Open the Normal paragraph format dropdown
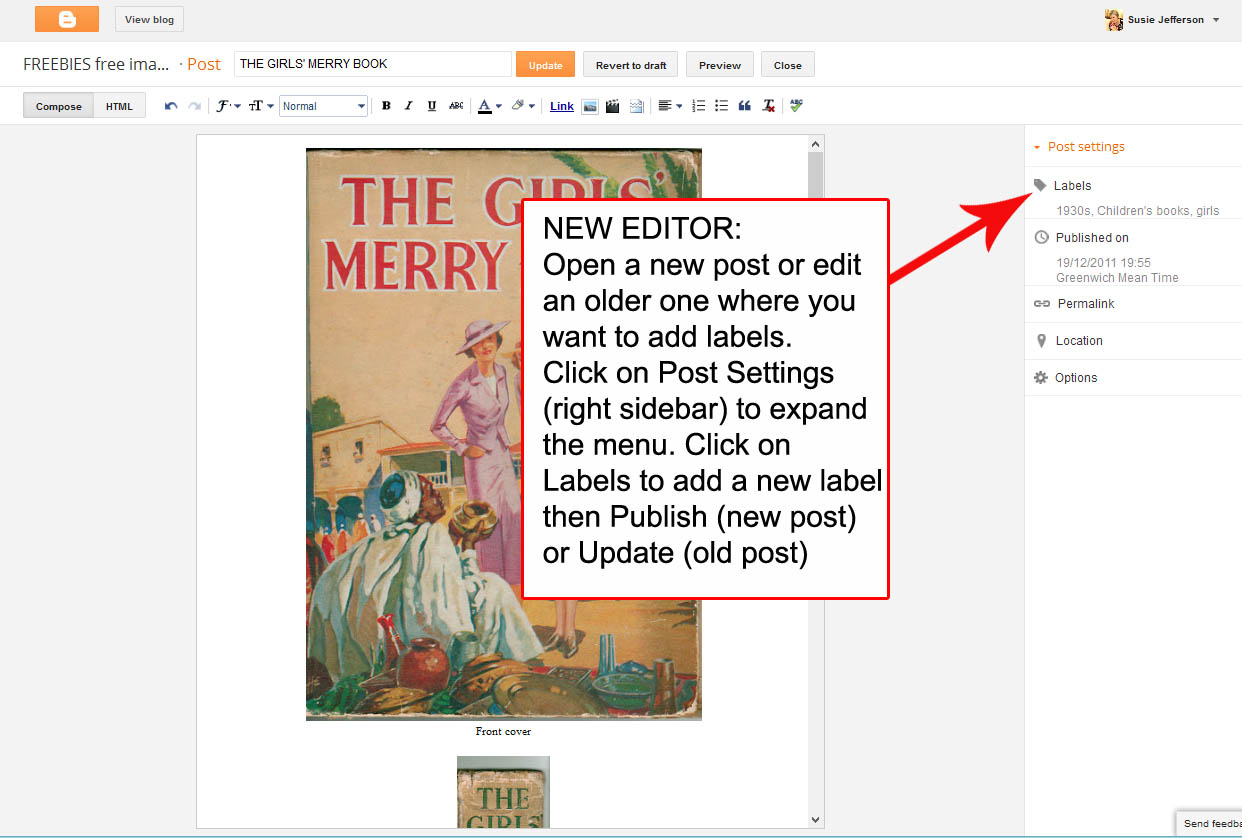The width and height of the screenshot is (1242, 838). pos(323,106)
